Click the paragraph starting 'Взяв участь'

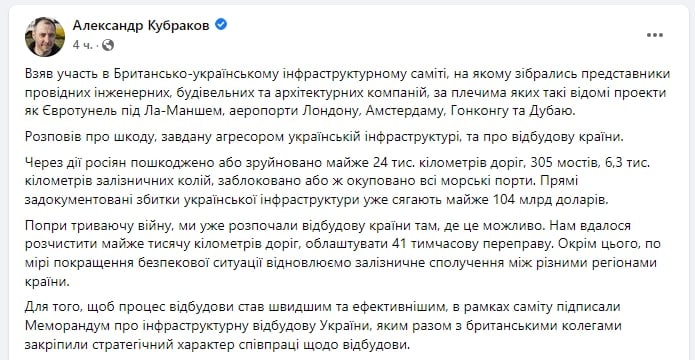(x=348, y=92)
